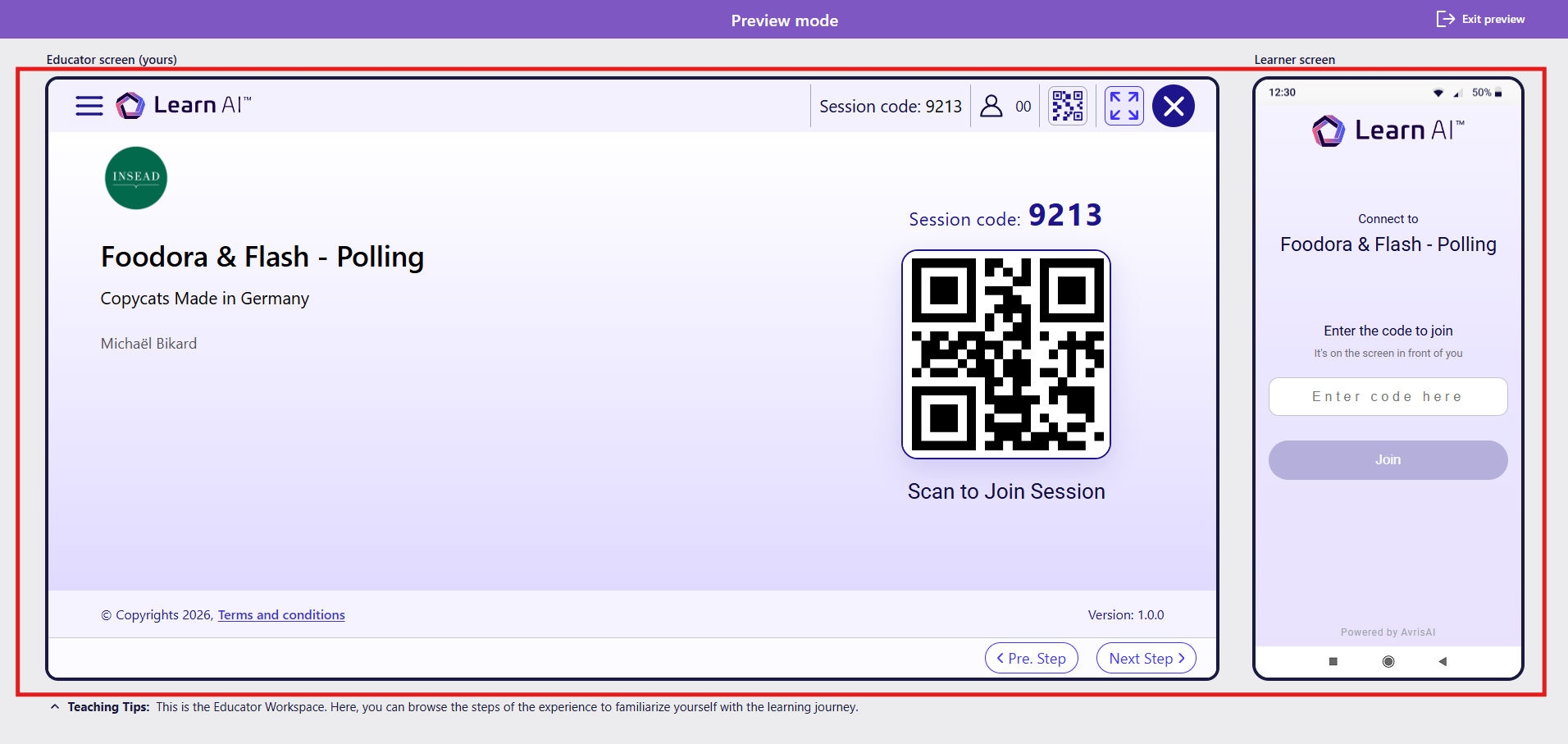Click the phone cellular signal icon
Viewport: 1568px width, 744px height.
coord(1457,94)
